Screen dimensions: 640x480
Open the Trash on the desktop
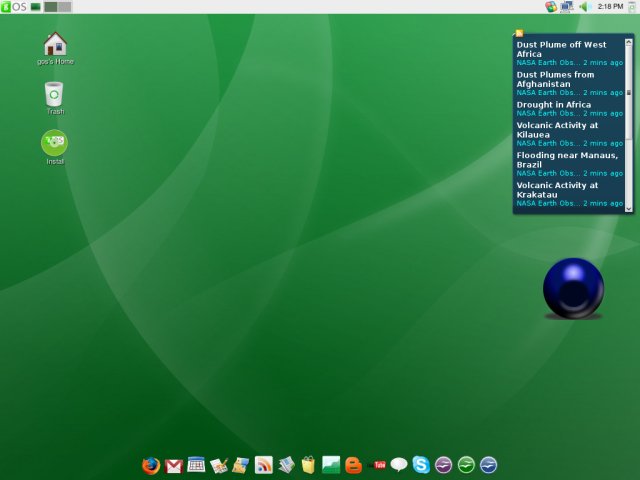(55, 94)
